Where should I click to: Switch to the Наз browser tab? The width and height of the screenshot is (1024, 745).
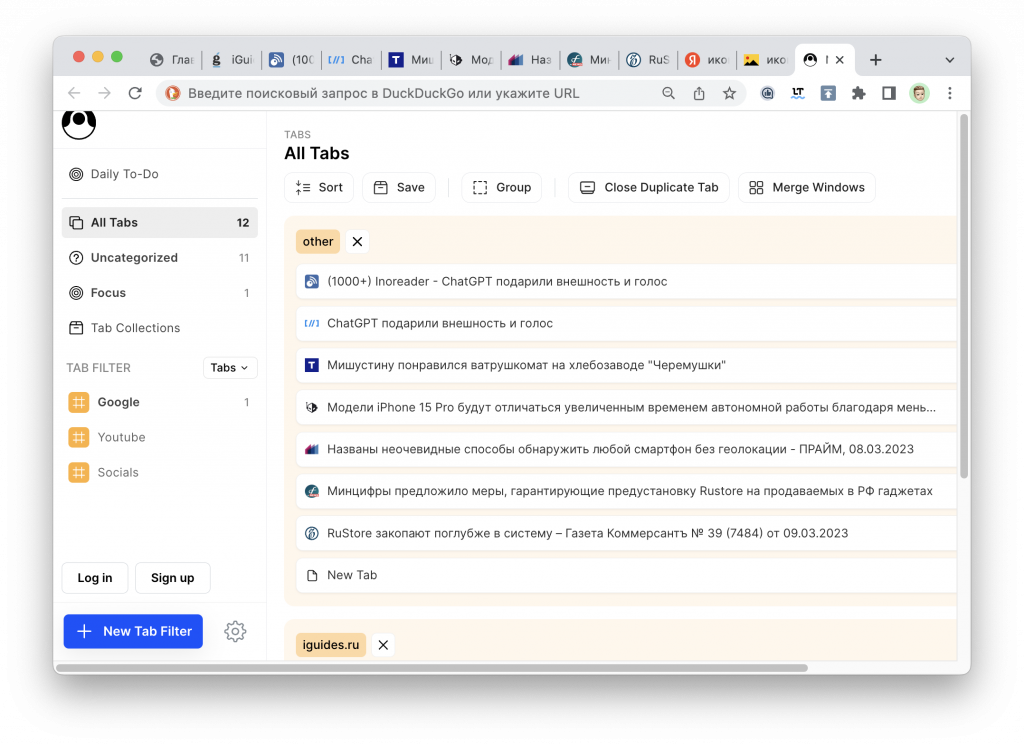530,60
